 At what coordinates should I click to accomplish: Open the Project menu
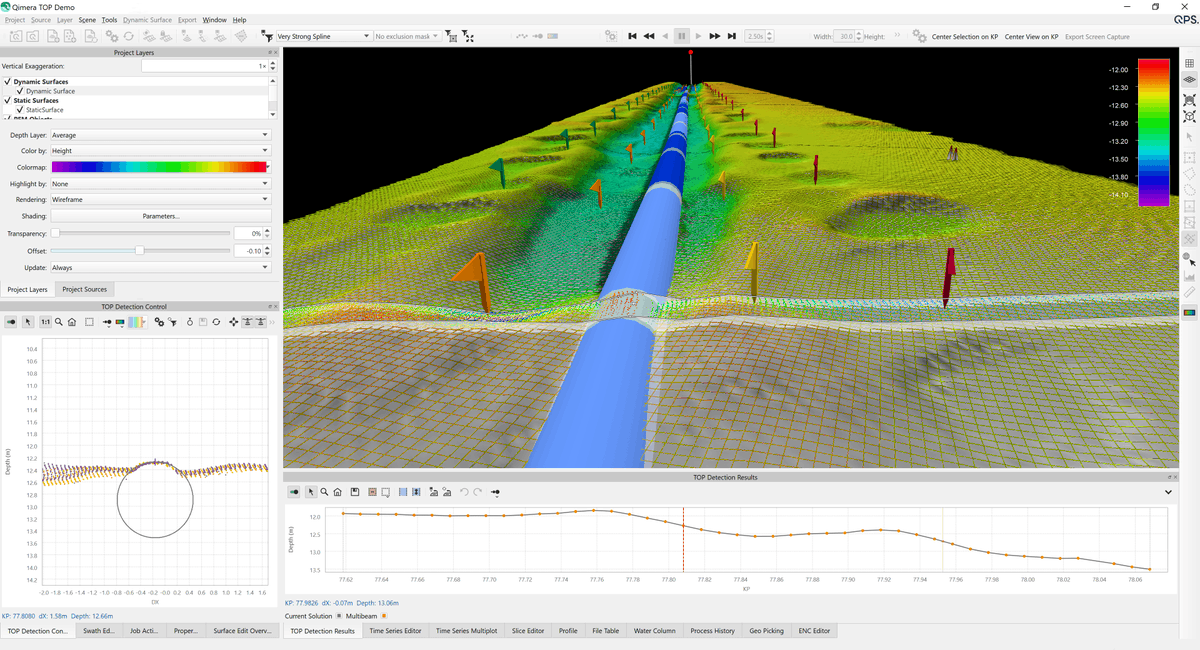[15, 20]
